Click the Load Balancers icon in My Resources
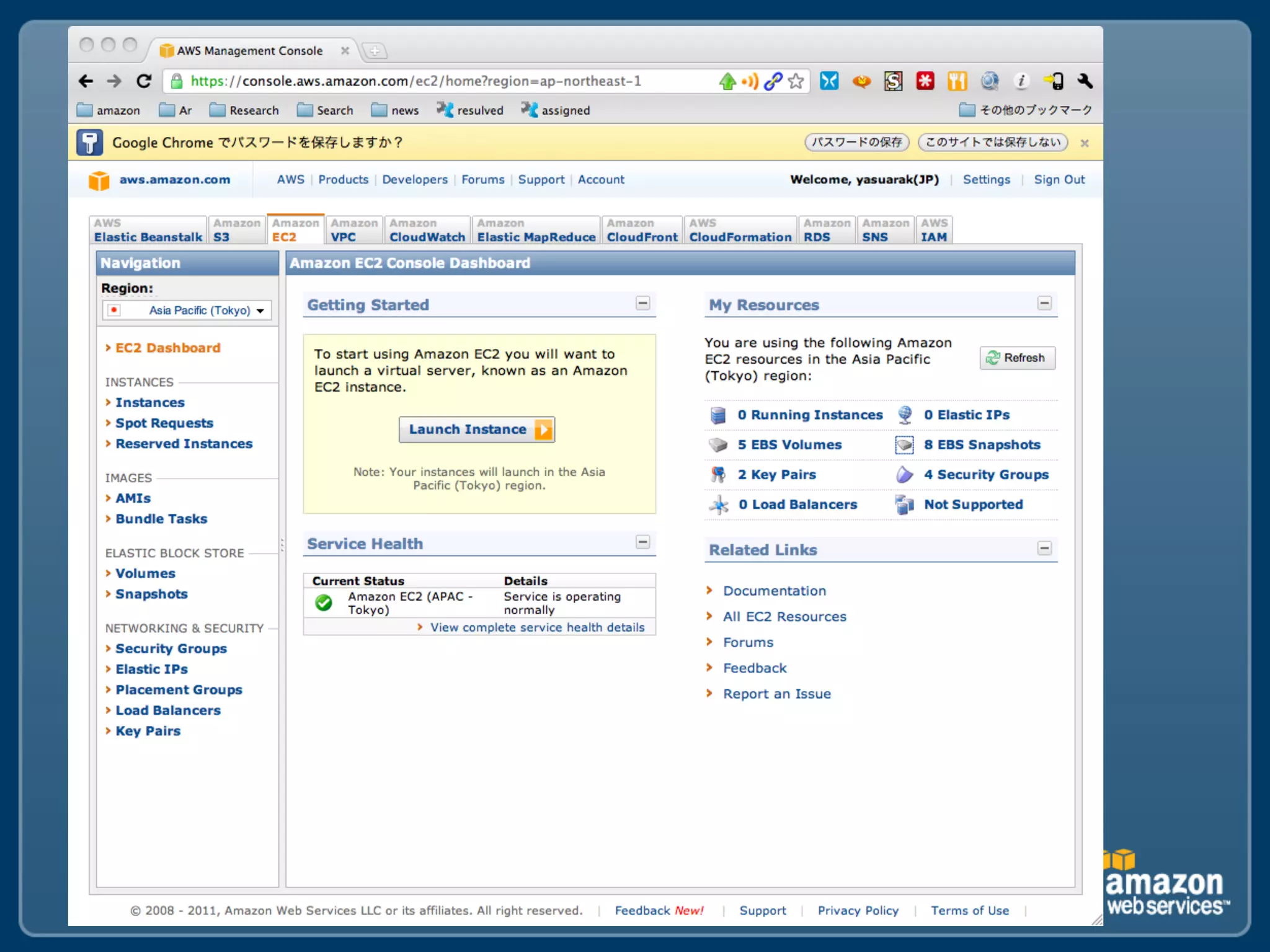This screenshot has width=1270, height=952. (718, 505)
